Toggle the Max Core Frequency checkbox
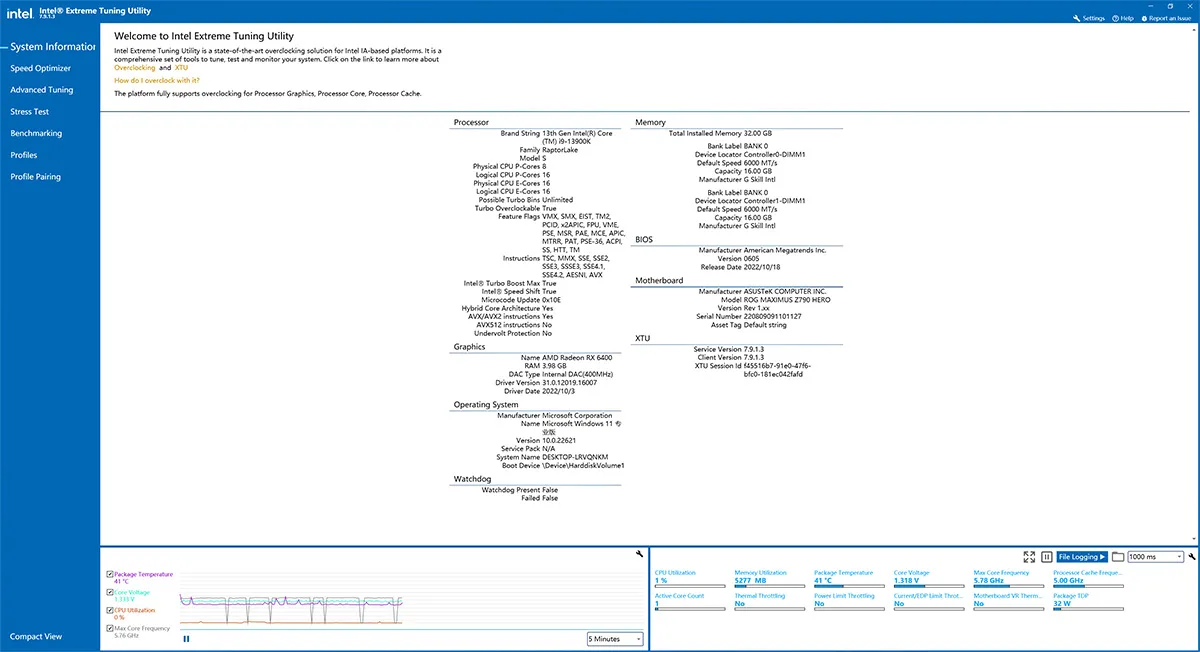1200x652 pixels. (x=110, y=628)
